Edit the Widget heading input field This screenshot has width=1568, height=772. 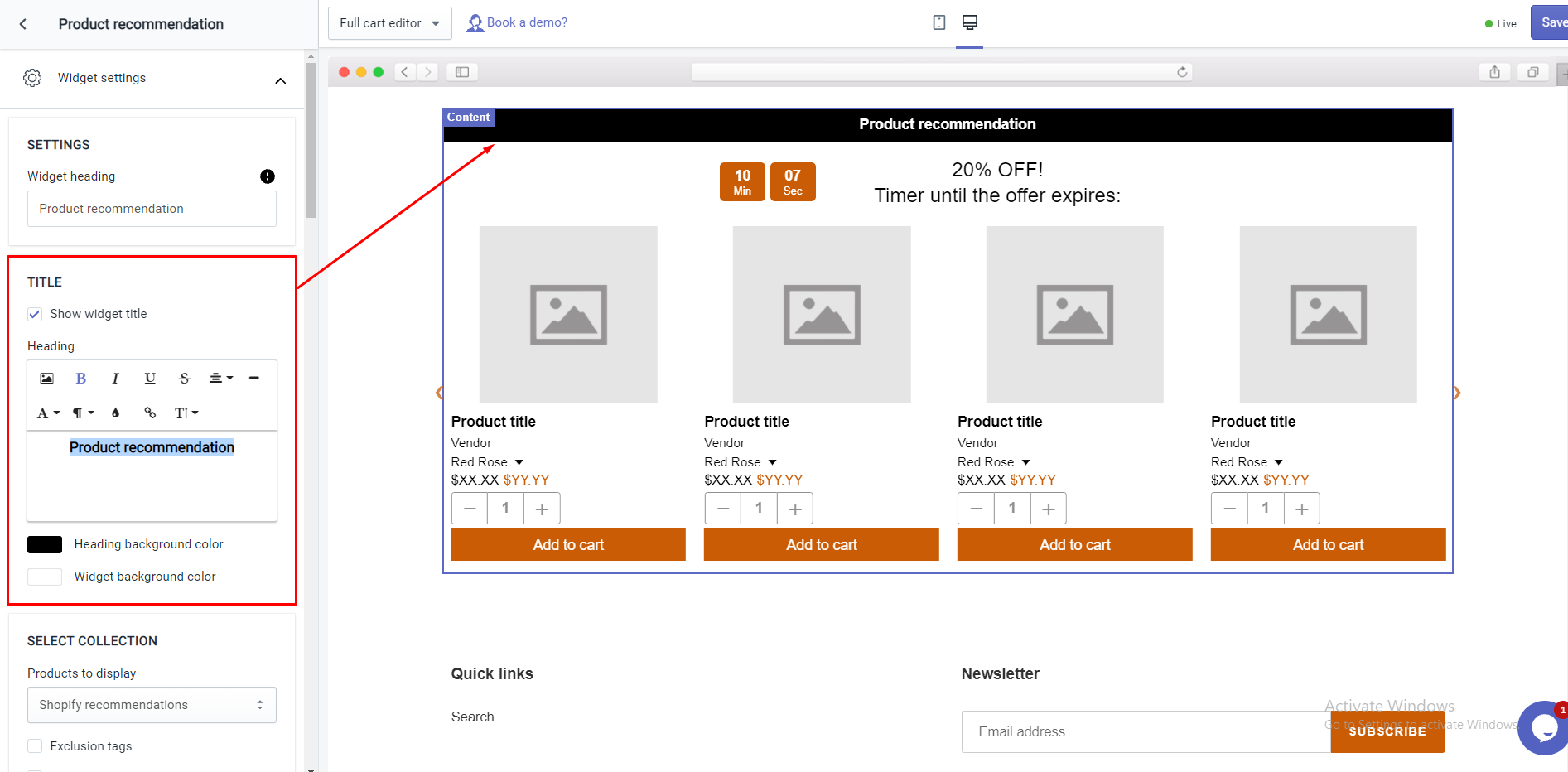pos(152,209)
